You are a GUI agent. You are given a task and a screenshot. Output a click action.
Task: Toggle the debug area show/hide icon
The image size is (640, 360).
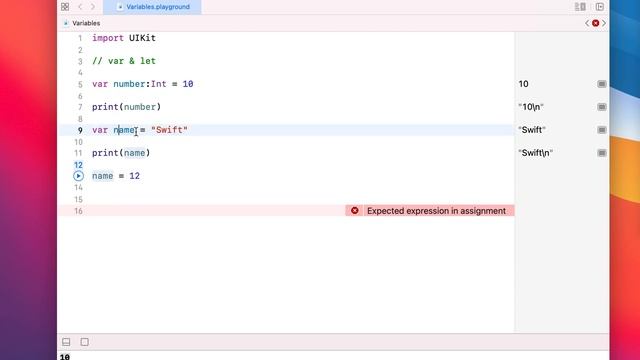pos(66,342)
